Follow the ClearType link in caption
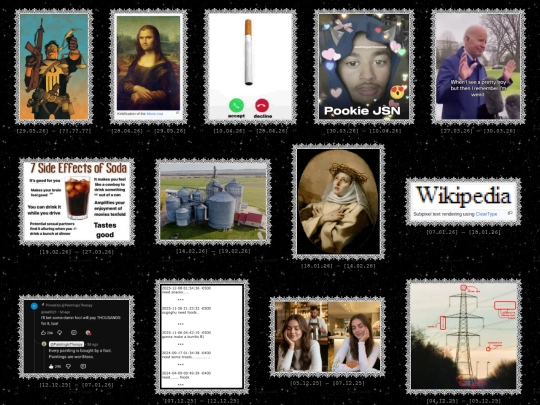 tap(486, 214)
